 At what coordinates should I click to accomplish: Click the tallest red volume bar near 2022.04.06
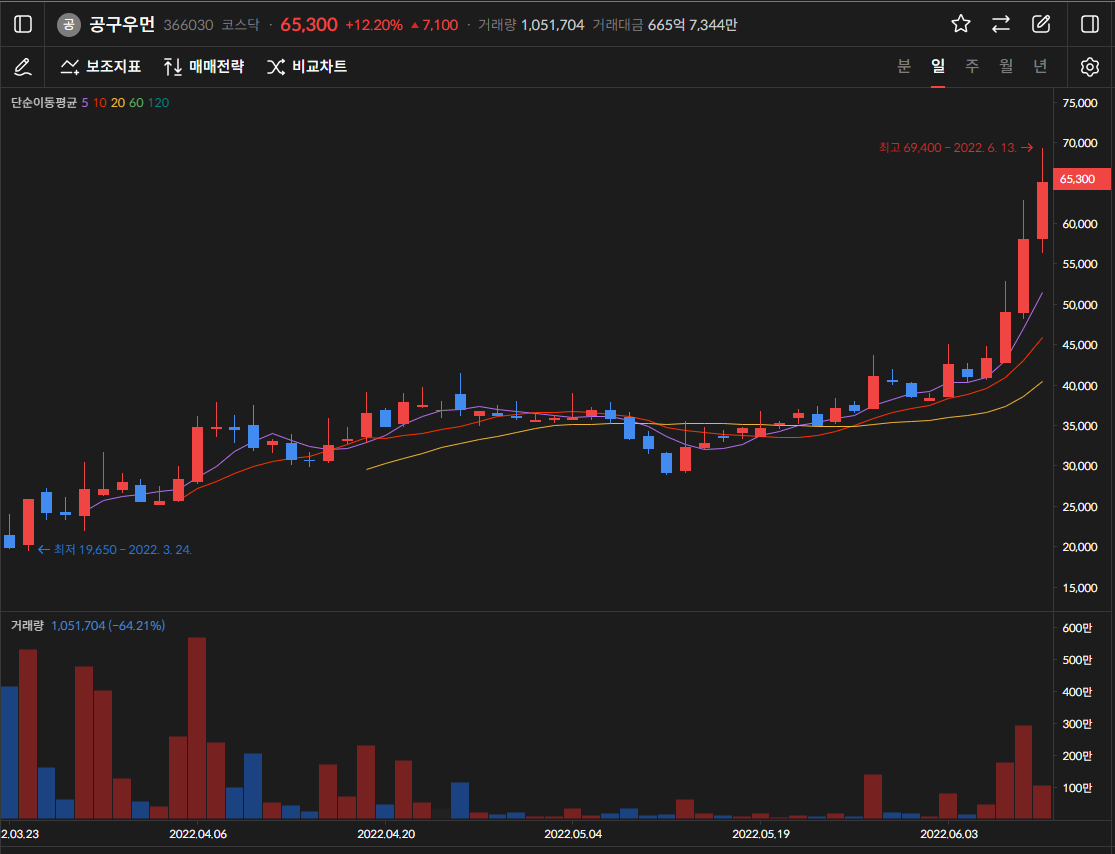point(197,727)
